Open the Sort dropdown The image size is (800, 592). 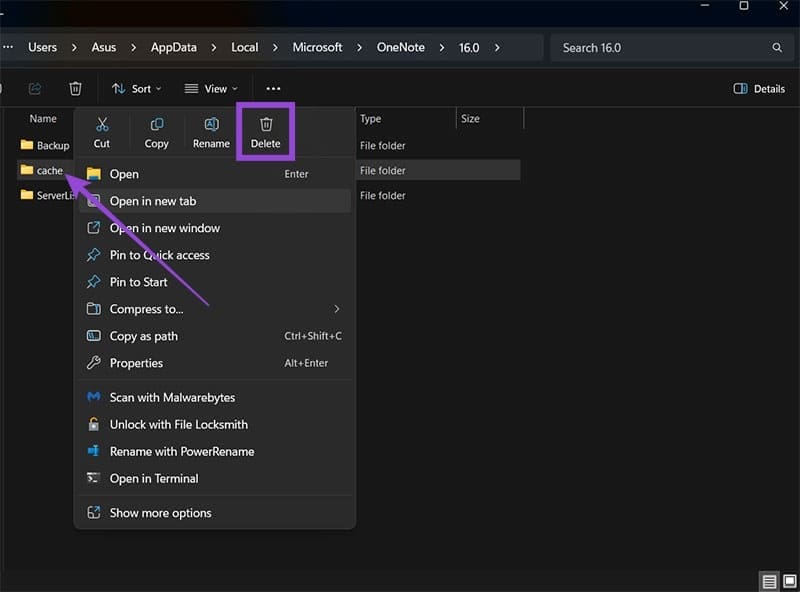[136, 88]
